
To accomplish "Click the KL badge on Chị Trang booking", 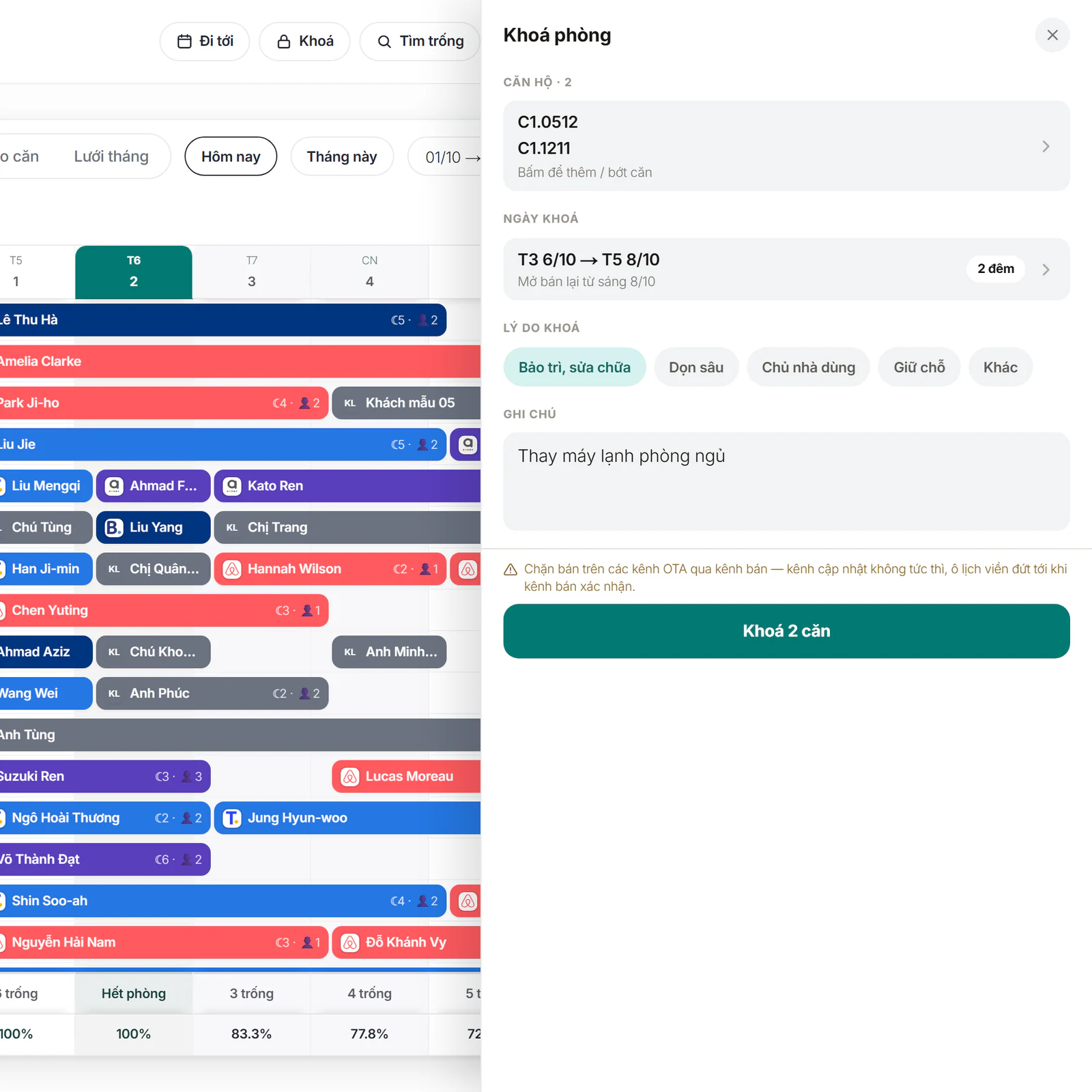I will (232, 528).
